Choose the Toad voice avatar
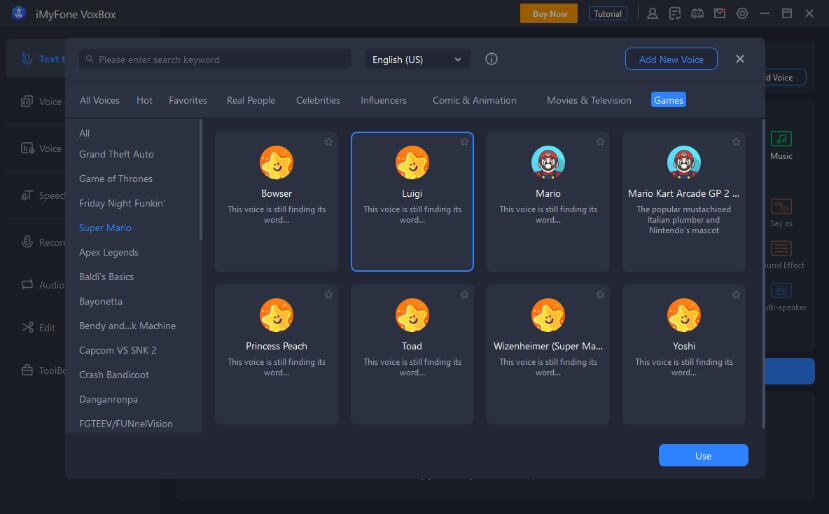Viewport: 829px width, 514px height. 412,315
